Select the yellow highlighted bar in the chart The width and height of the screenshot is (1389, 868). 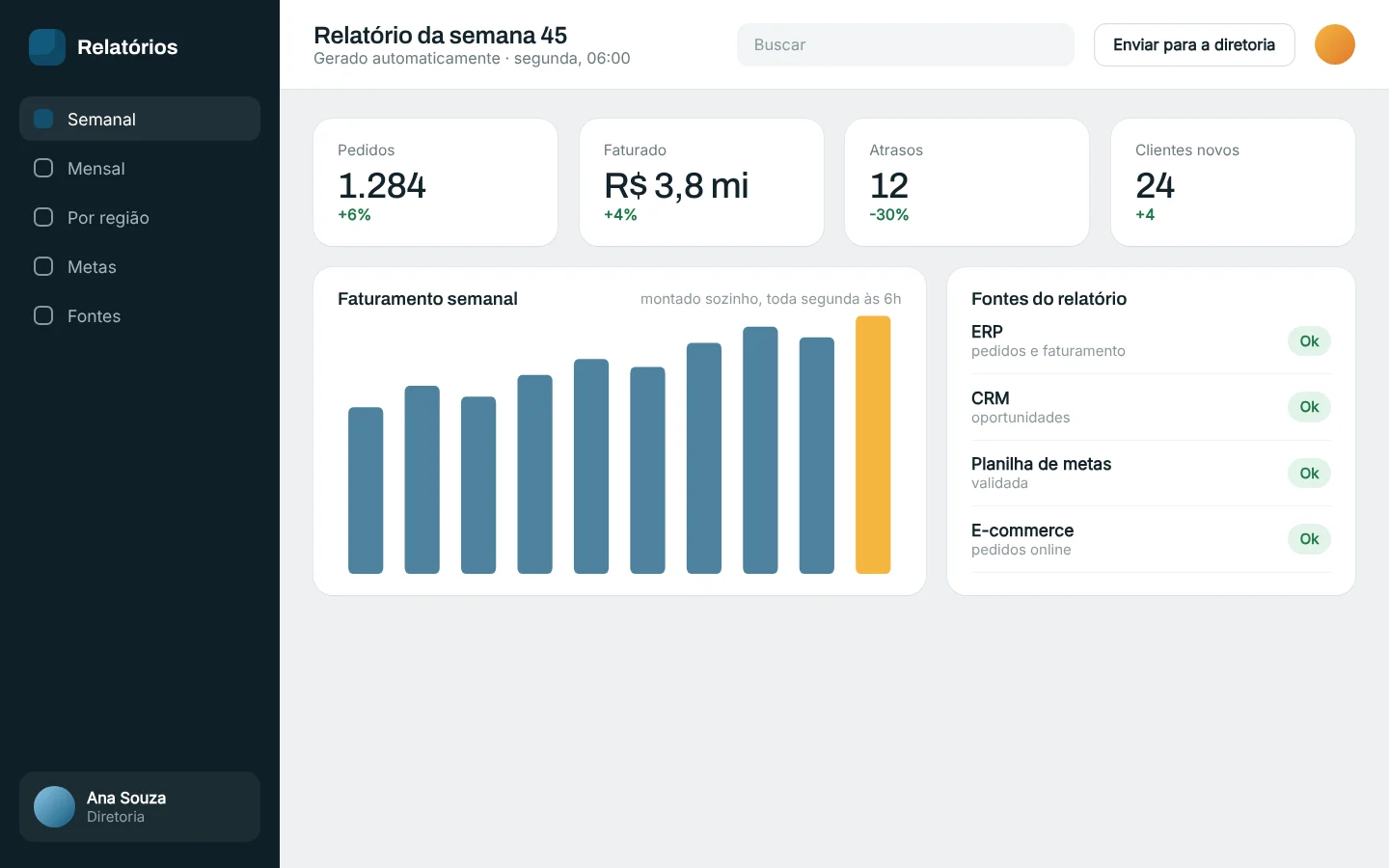[x=873, y=445]
